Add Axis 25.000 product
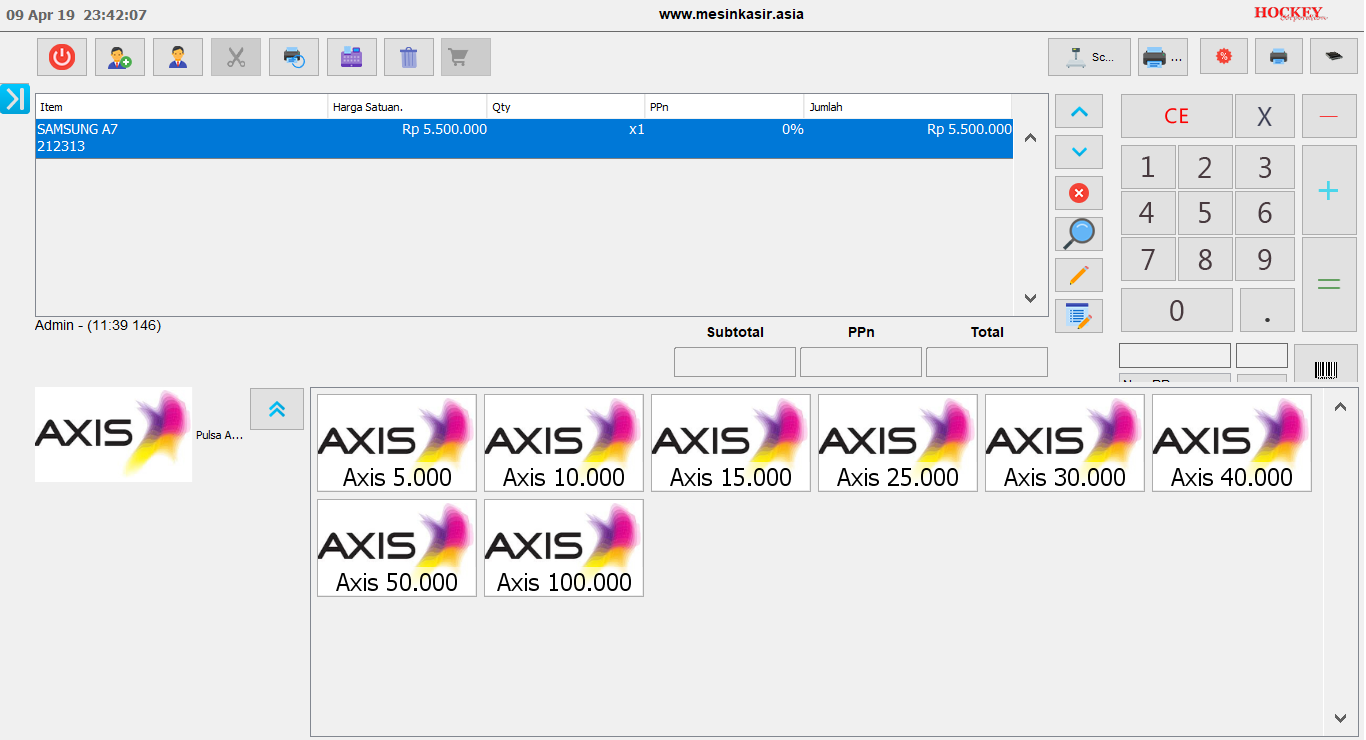Viewport: 1366px width, 740px height. coord(898,443)
